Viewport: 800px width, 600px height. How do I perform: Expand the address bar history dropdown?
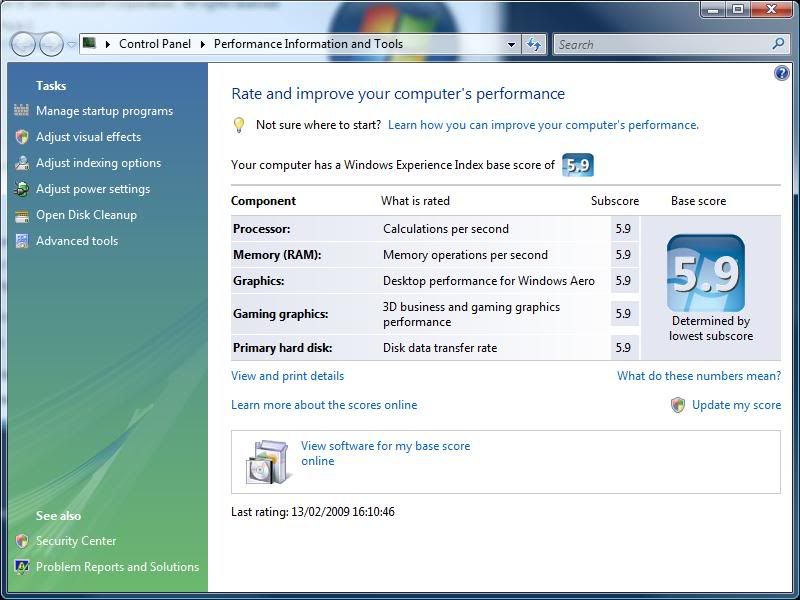point(511,44)
